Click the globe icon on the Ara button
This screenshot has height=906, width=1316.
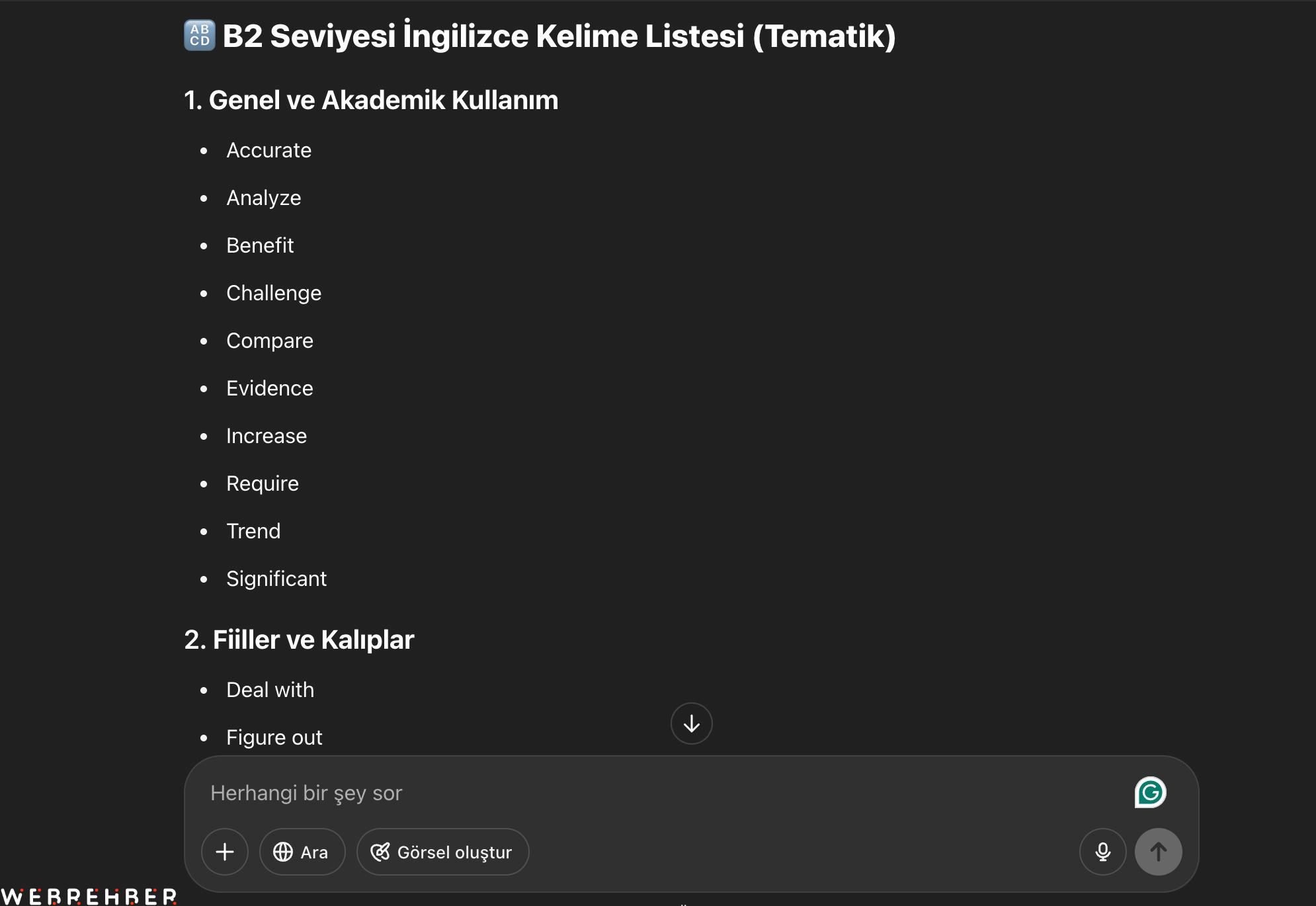pos(283,852)
